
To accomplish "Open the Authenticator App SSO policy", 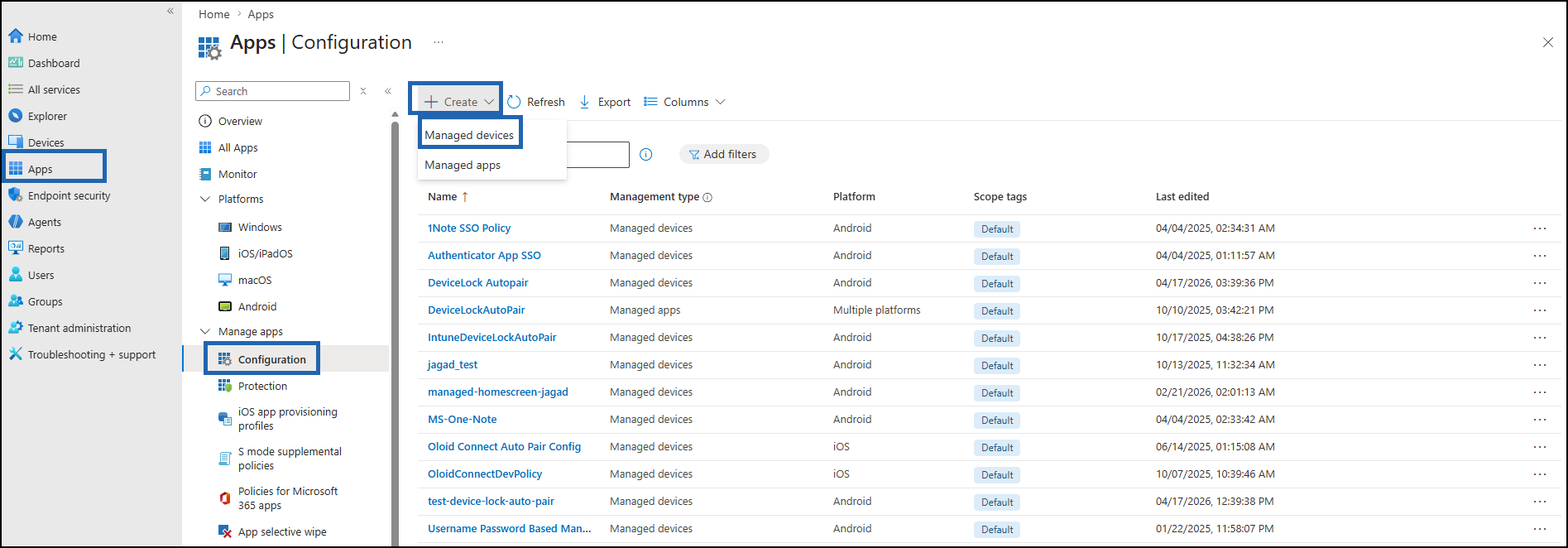I will (484, 255).
